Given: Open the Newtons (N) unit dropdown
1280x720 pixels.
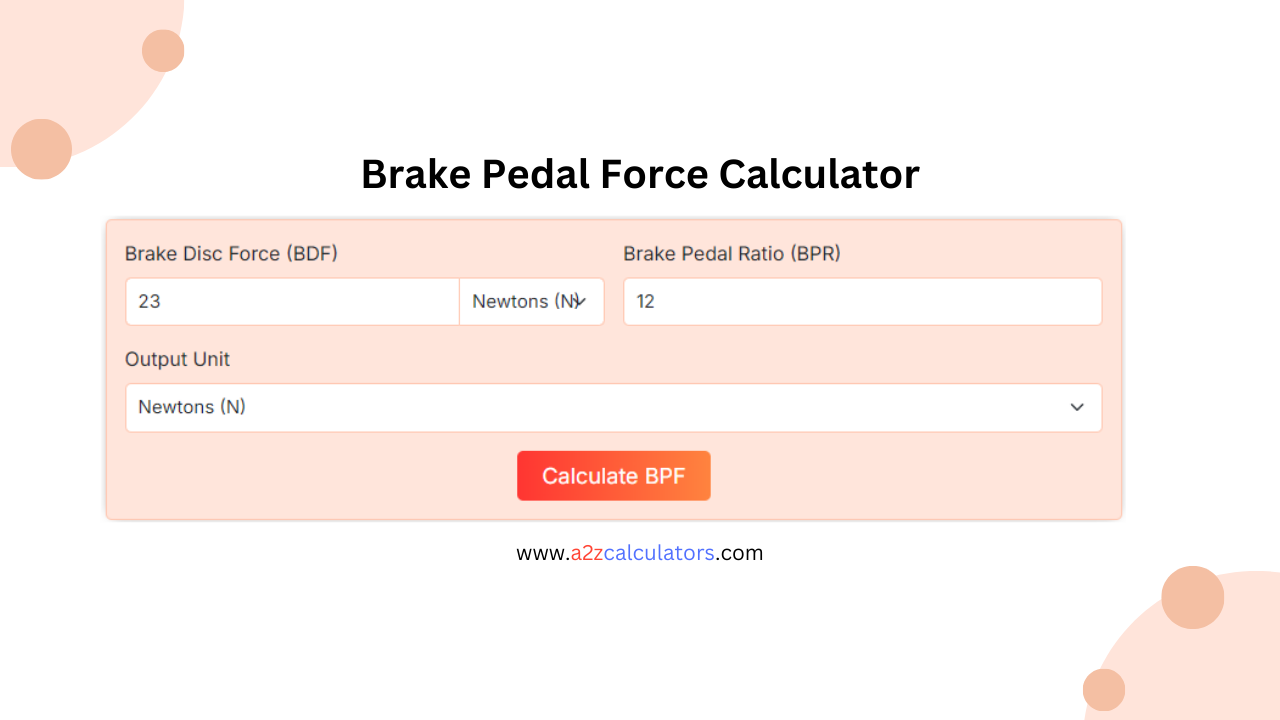Looking at the screenshot, I should click(x=531, y=301).
